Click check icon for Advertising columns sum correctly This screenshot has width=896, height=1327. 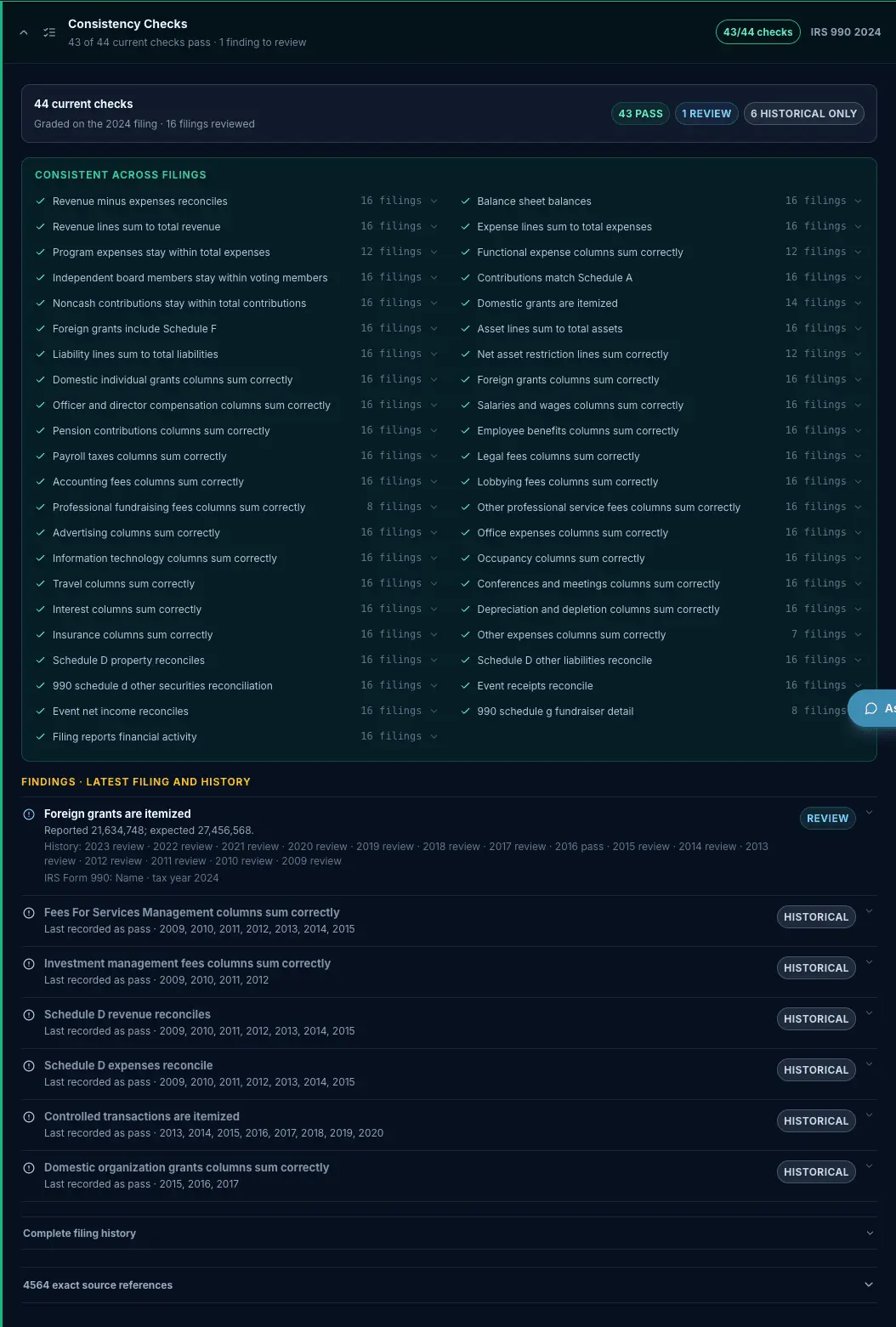(x=40, y=533)
